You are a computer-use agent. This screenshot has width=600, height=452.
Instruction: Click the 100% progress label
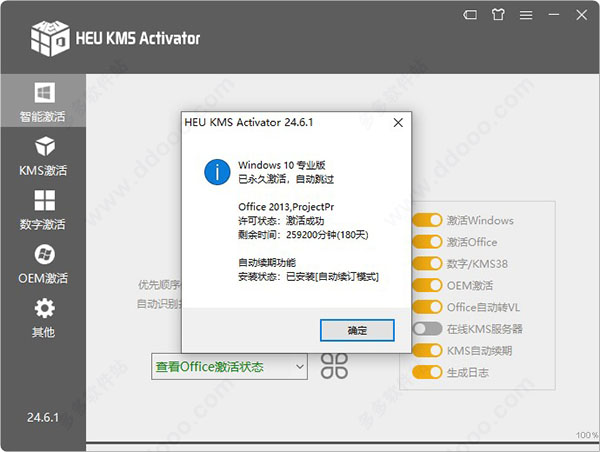587,435
